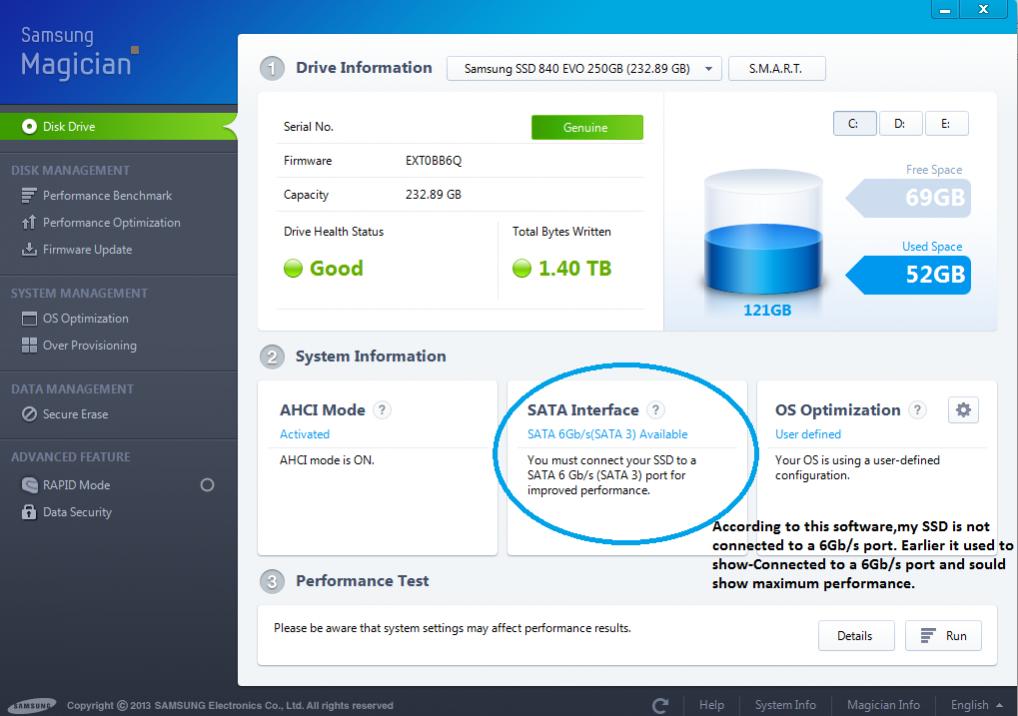Click the OS Optimization help question mark
The height and width of the screenshot is (716, 1018).
point(917,410)
